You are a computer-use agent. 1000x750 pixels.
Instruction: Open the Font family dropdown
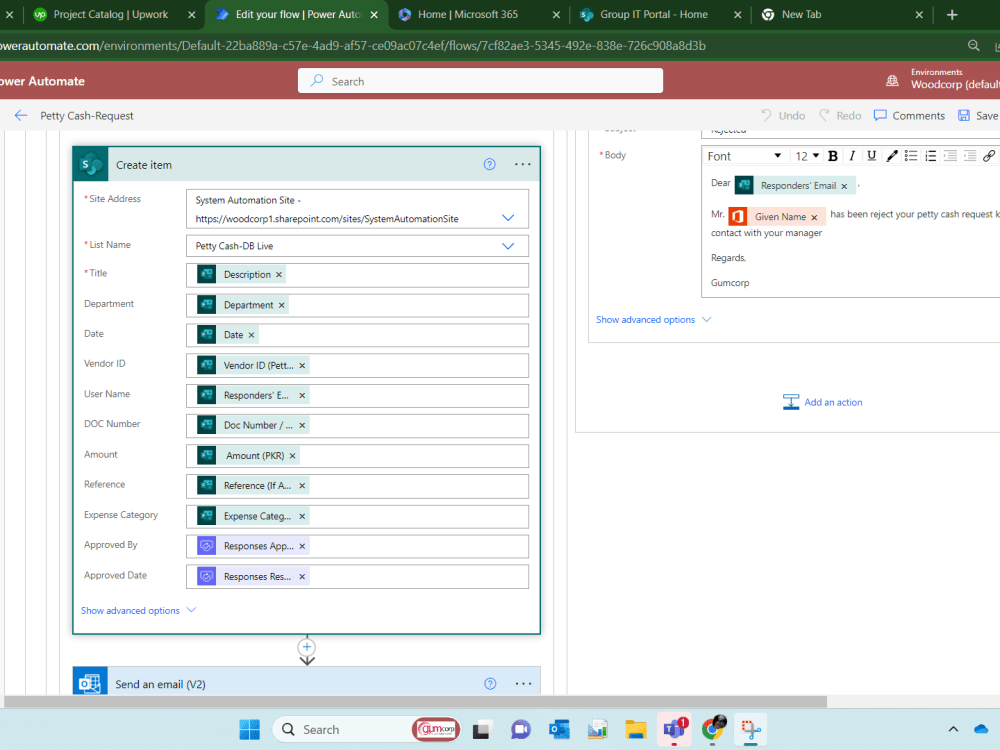(x=744, y=156)
